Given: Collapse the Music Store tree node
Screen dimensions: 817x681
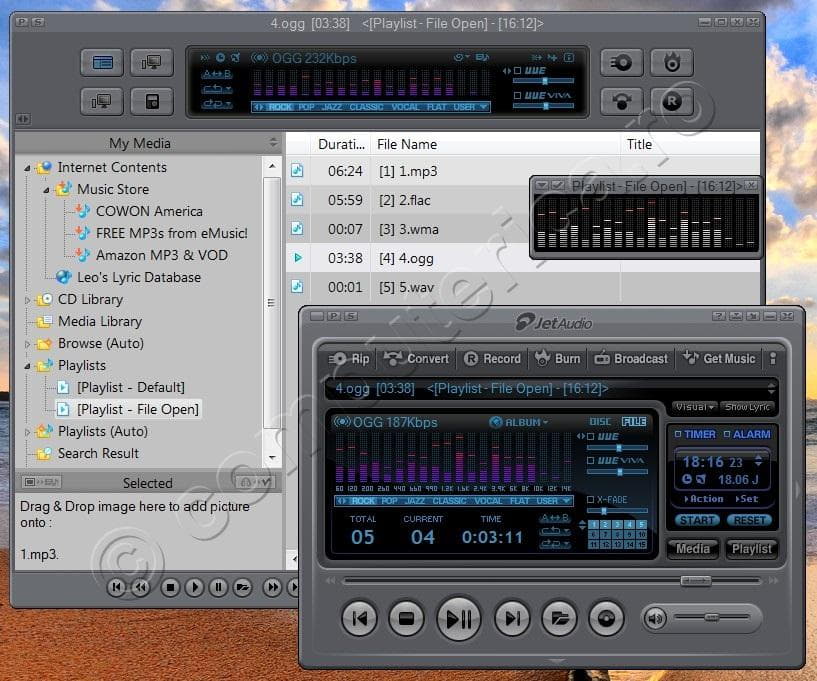Looking at the screenshot, I should click(46, 190).
